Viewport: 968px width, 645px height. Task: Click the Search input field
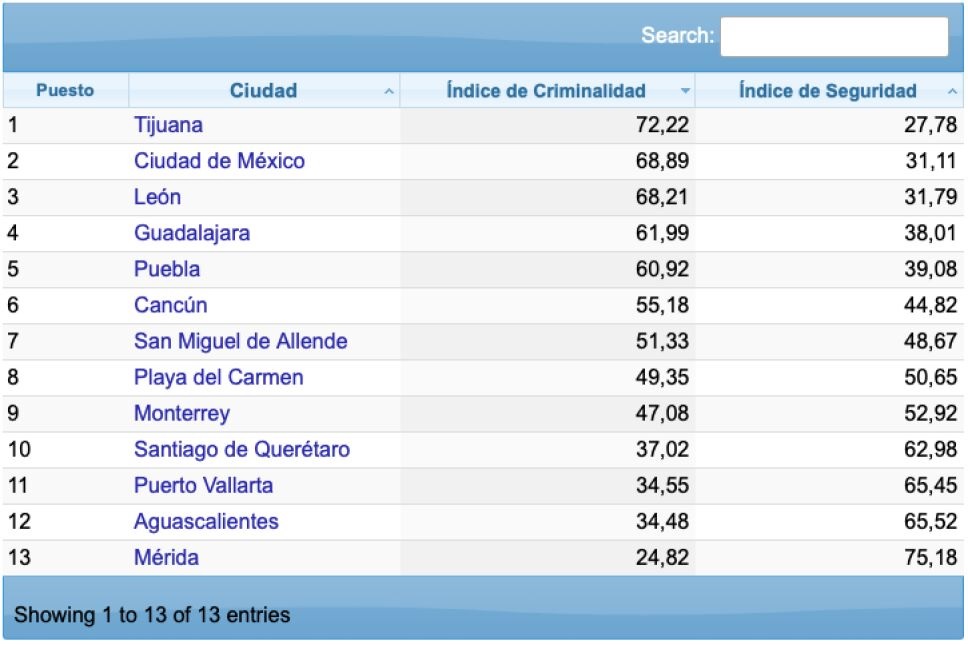[x=834, y=36]
